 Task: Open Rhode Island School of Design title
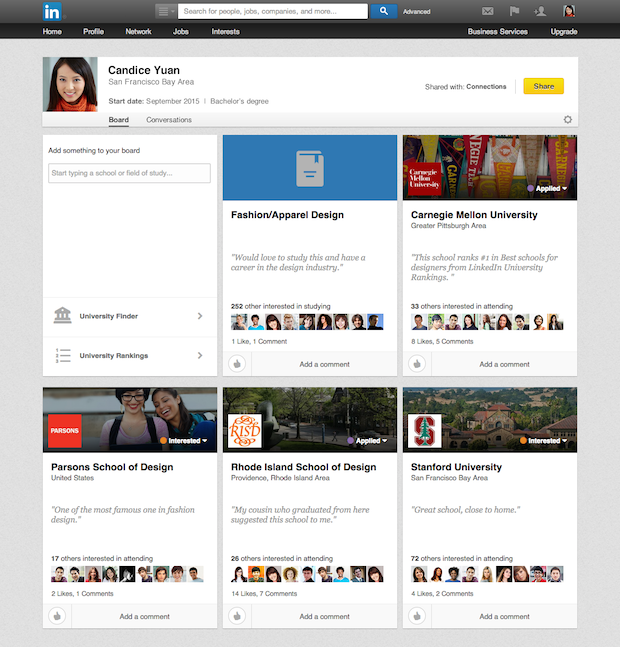pos(304,467)
